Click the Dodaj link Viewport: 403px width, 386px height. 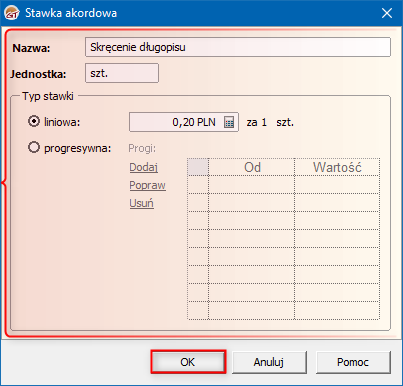[x=143, y=167]
